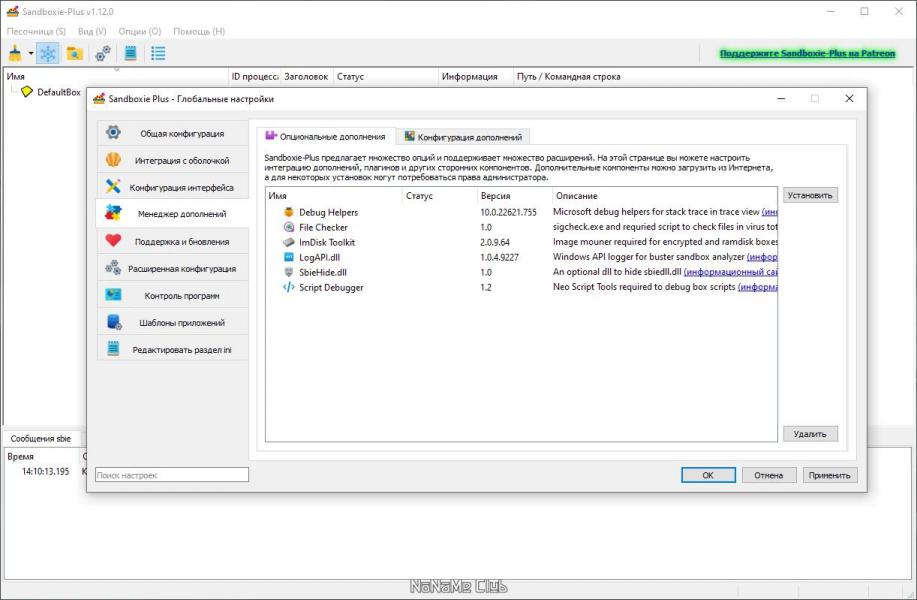Click the LogAPI.dll blue icon
Image resolution: width=917 pixels, height=600 pixels.
coord(288,257)
